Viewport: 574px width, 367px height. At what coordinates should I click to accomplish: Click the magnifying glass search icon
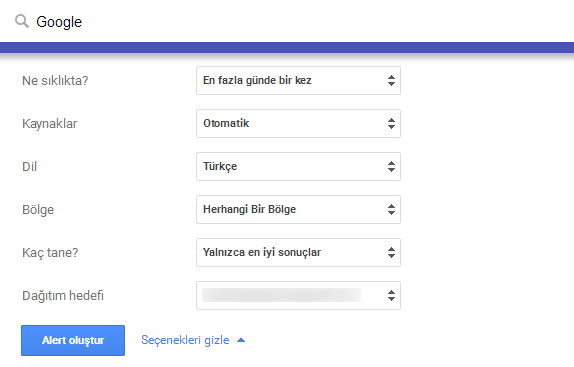[22, 21]
